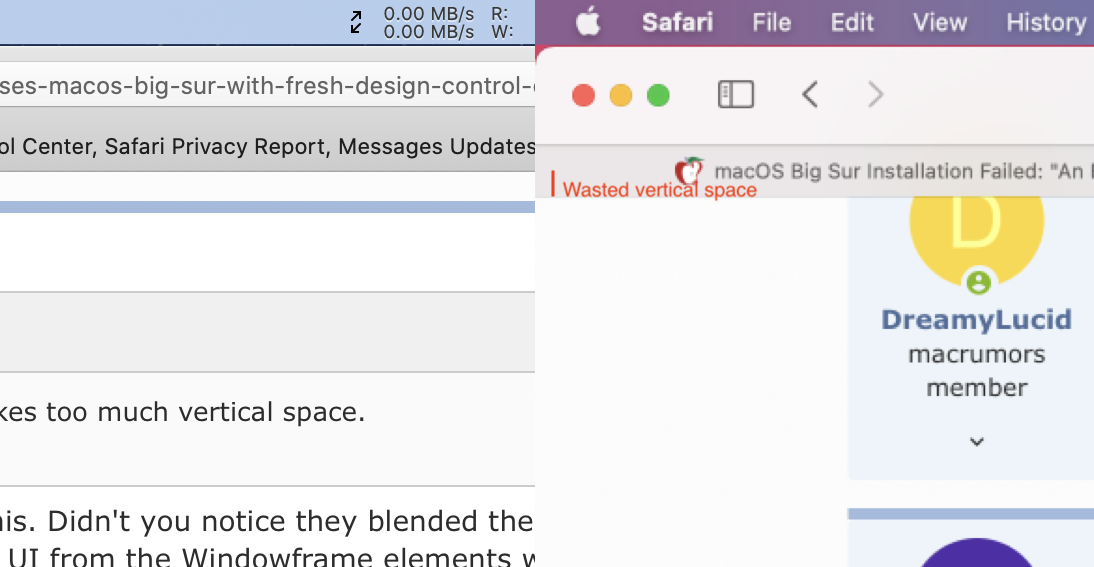Open the Safari app menu
Viewport: 1094px width, 567px height.
pos(676,22)
